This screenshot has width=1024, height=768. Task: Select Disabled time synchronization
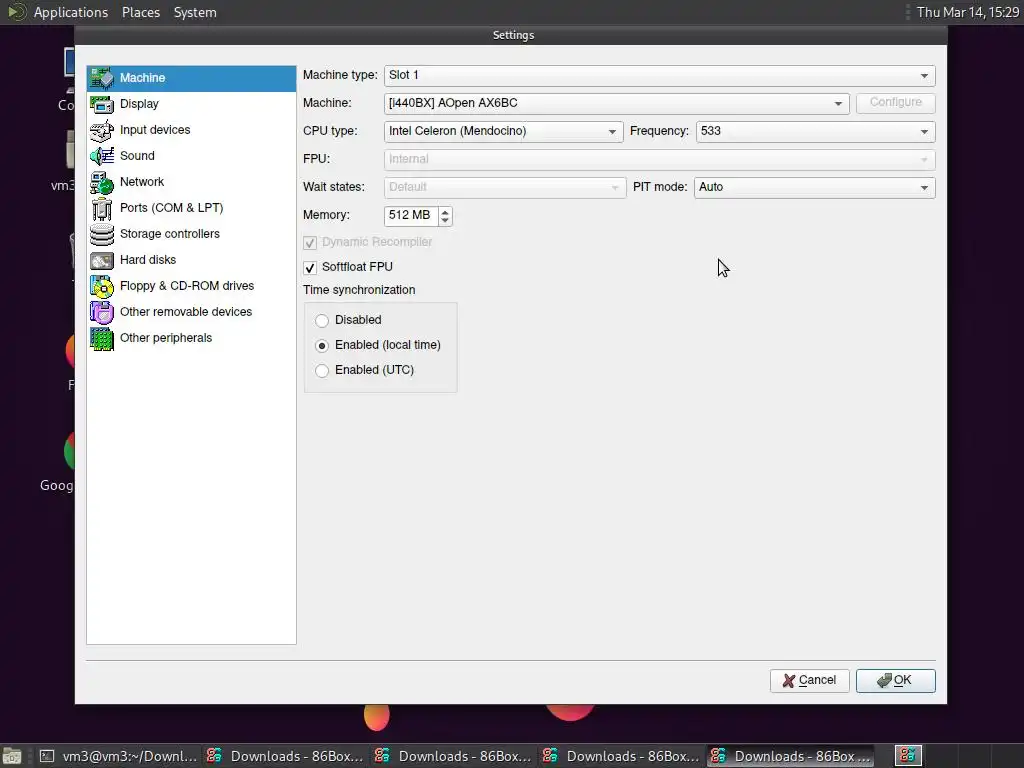[321, 321]
